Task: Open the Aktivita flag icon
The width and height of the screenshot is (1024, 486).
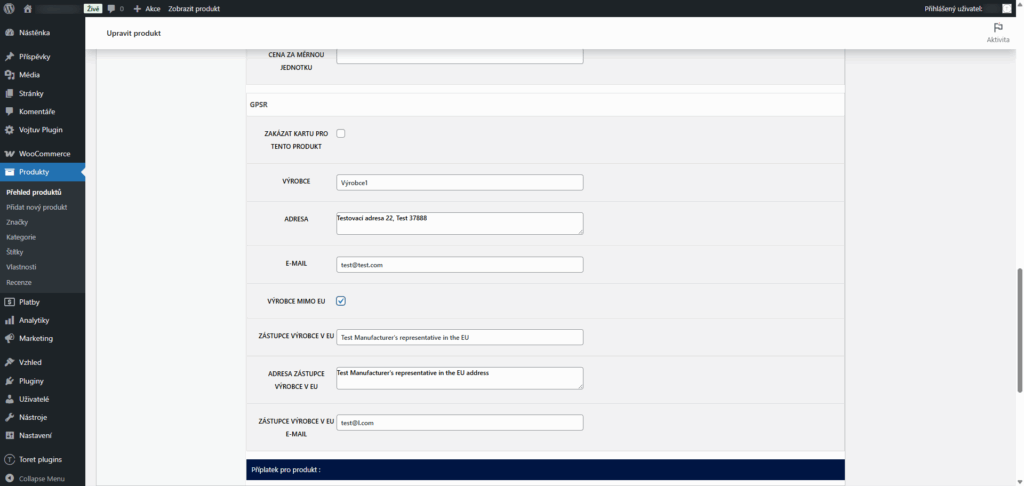Action: click(x=998, y=28)
